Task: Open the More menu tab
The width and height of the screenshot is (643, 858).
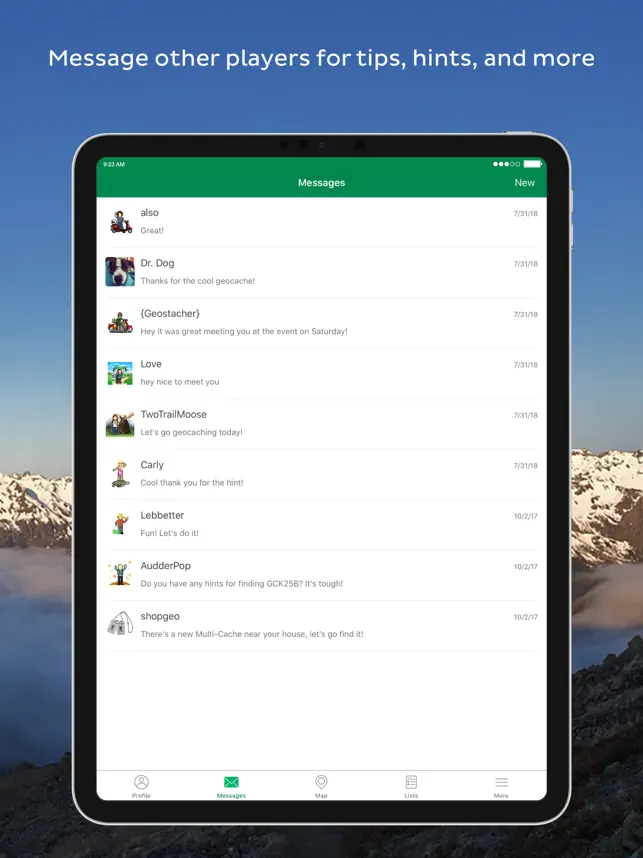Action: click(501, 786)
